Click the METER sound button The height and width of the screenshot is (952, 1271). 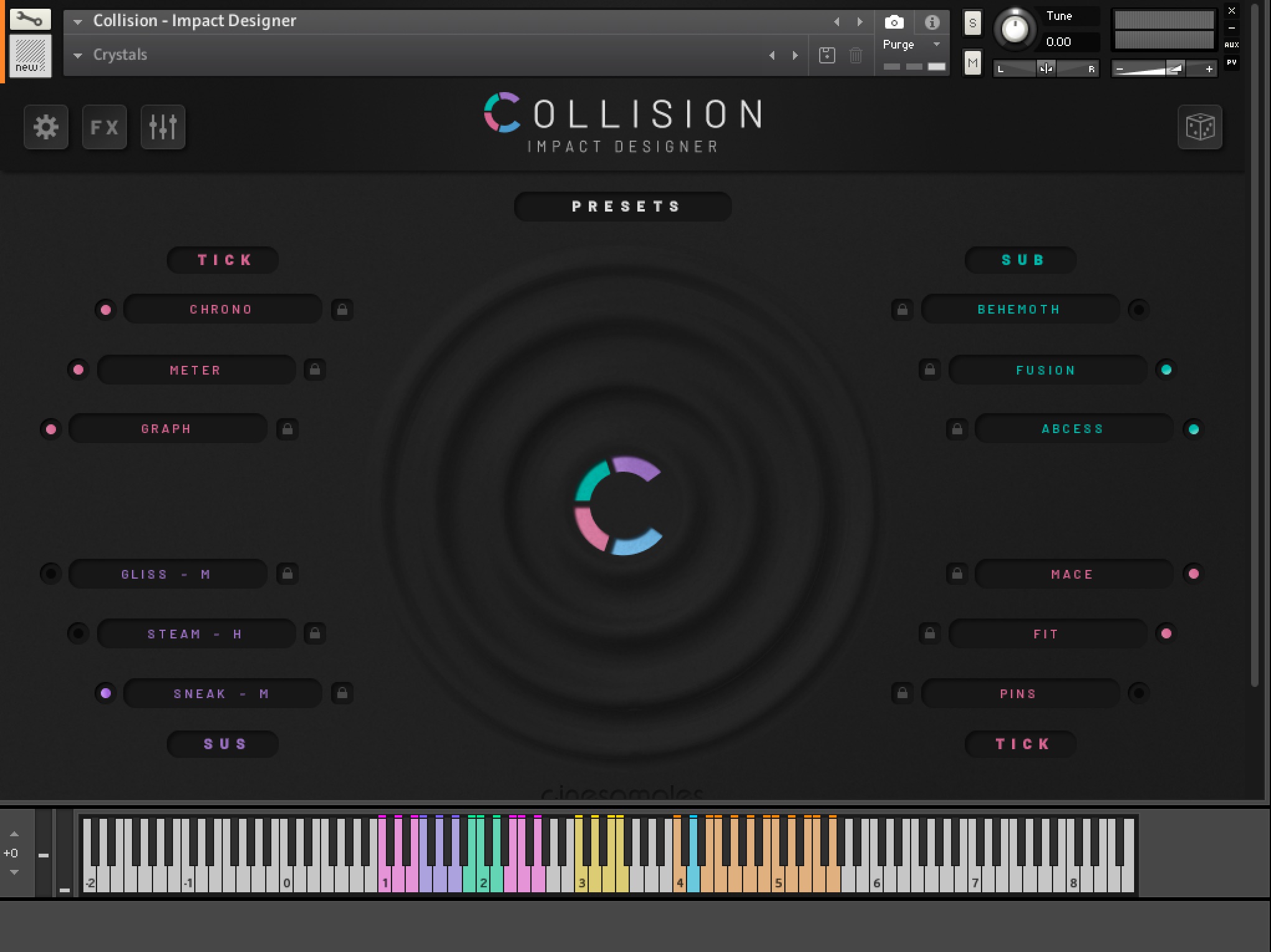point(196,370)
